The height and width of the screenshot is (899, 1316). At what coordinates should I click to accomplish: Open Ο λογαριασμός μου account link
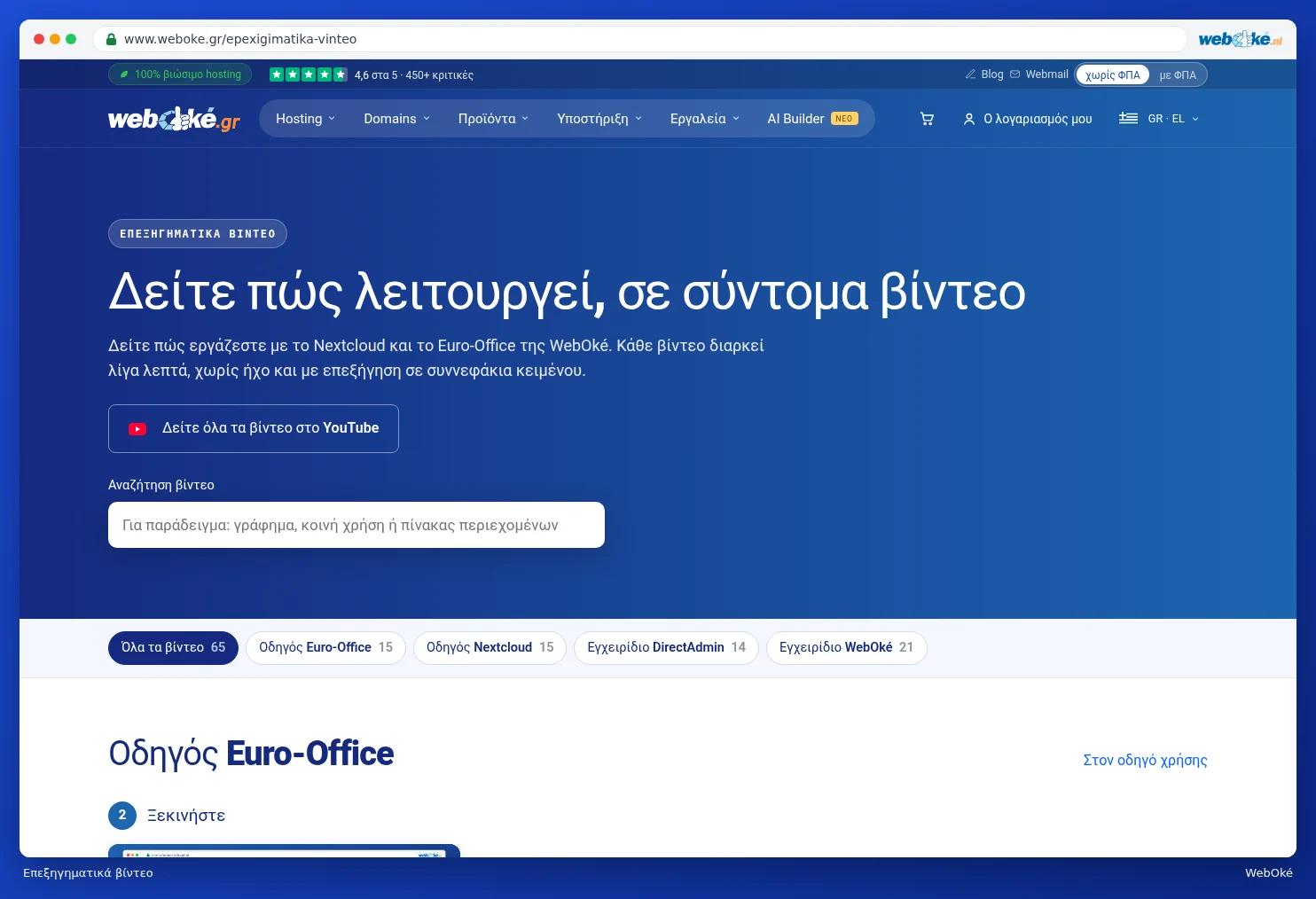point(1028,119)
